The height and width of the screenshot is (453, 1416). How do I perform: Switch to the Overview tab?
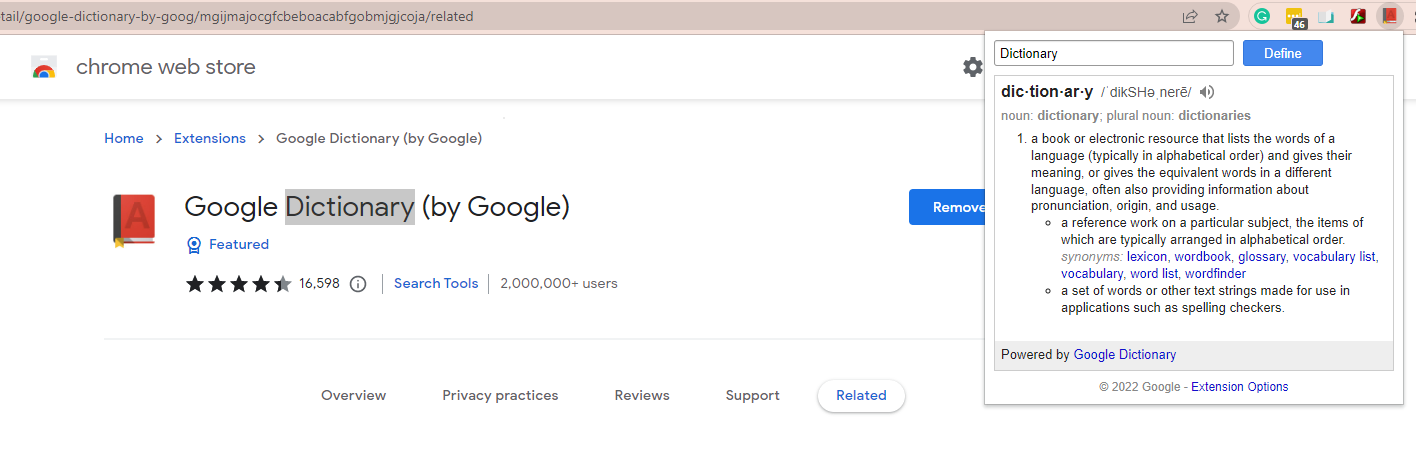(x=353, y=396)
